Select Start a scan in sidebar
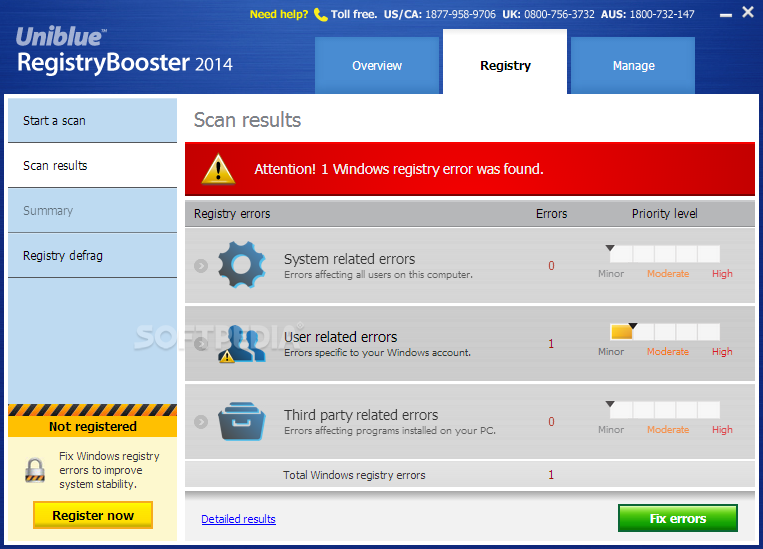Screen dimensions: 763x549 point(92,121)
